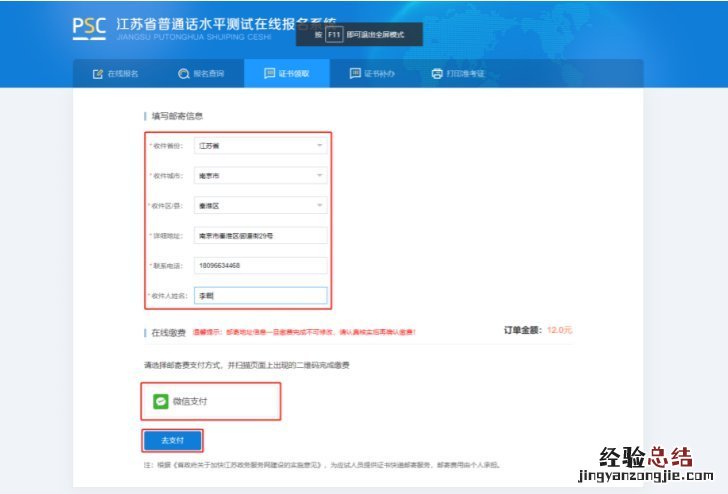Screen dimensions: 728x494
Task: Open the 收件省份 dropdown showing 江苏省
Action: click(260, 146)
